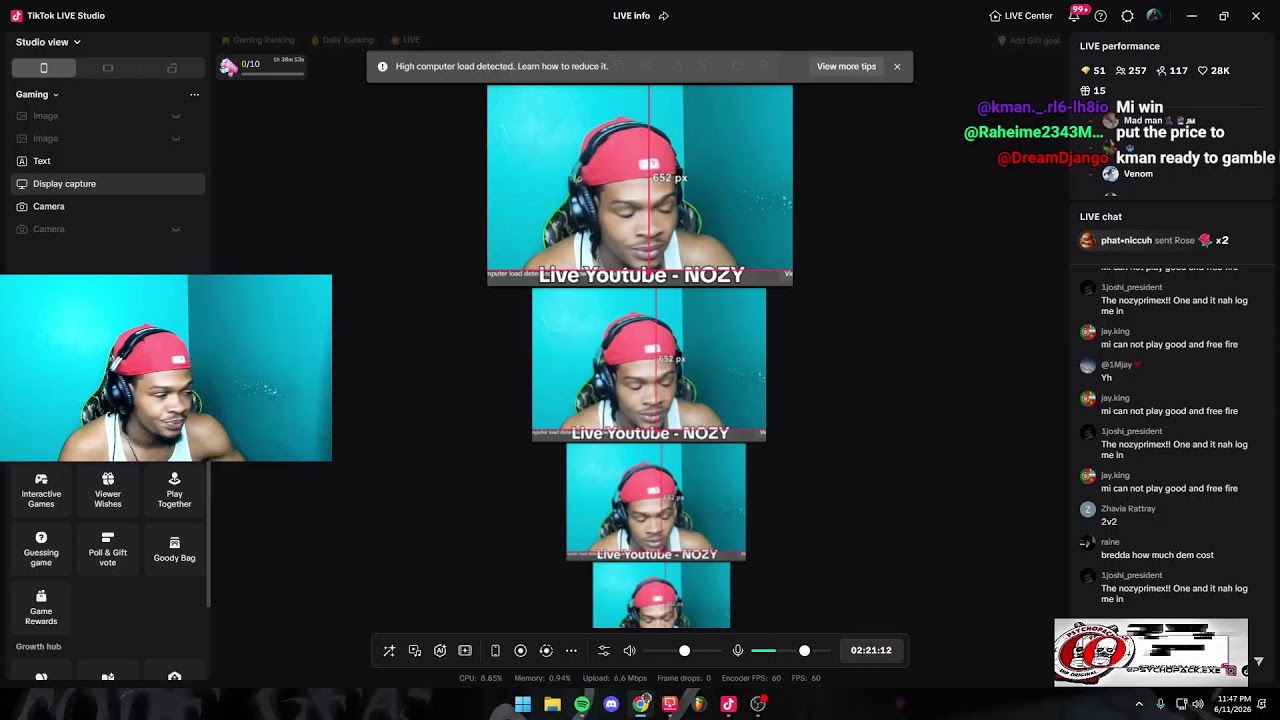Open more options in bottom toolbar
Viewport: 1280px width, 720px height.
pos(571,650)
